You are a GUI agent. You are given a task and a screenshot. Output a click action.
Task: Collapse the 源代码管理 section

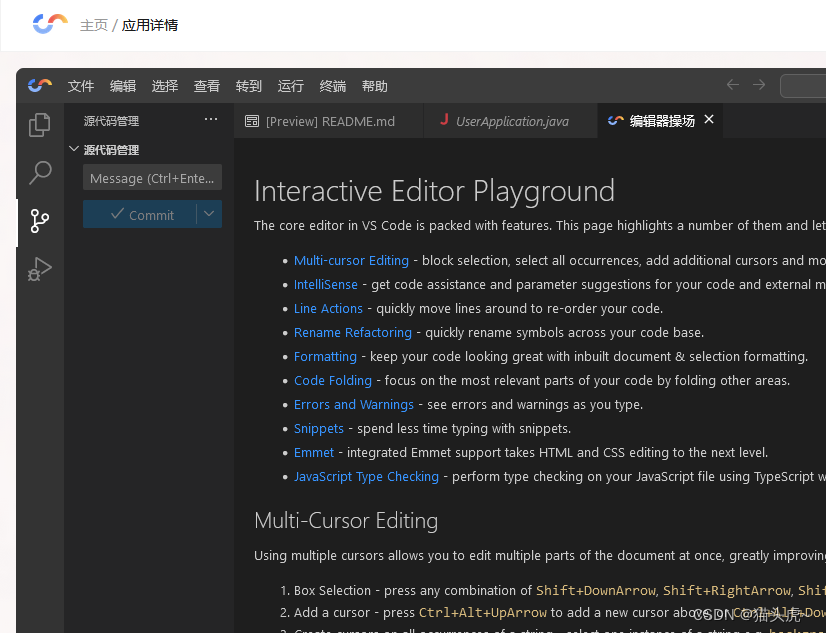coord(74,150)
